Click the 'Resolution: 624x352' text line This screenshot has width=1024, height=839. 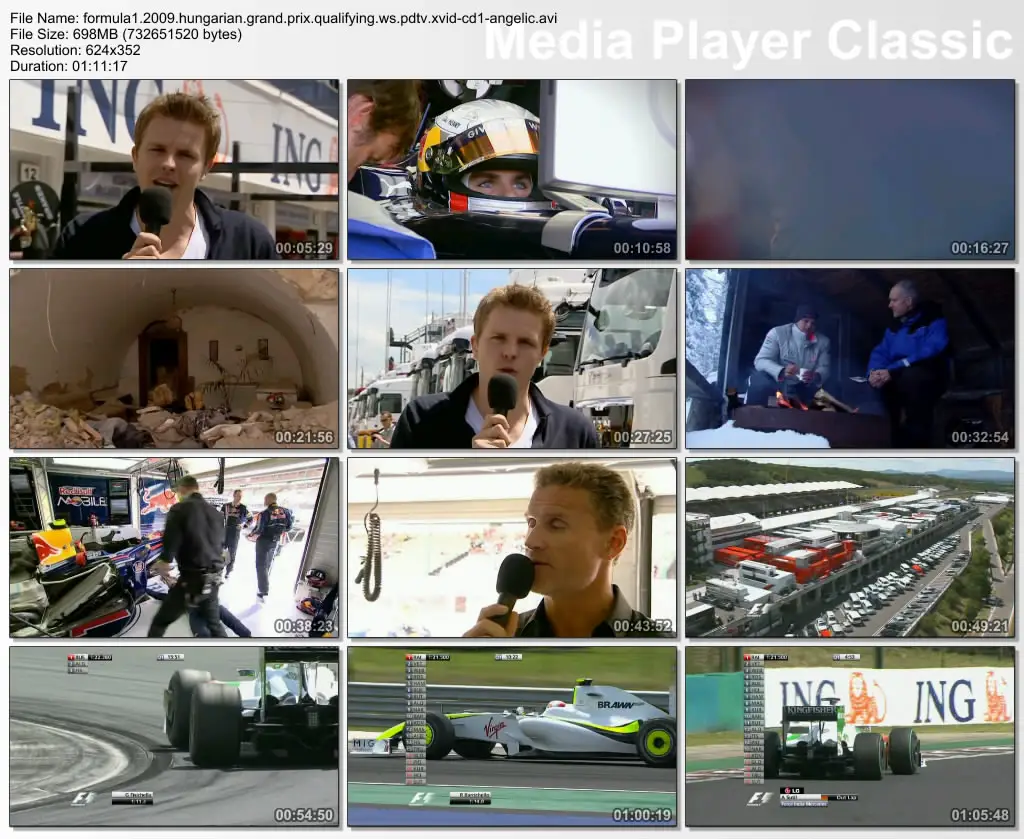75,50
